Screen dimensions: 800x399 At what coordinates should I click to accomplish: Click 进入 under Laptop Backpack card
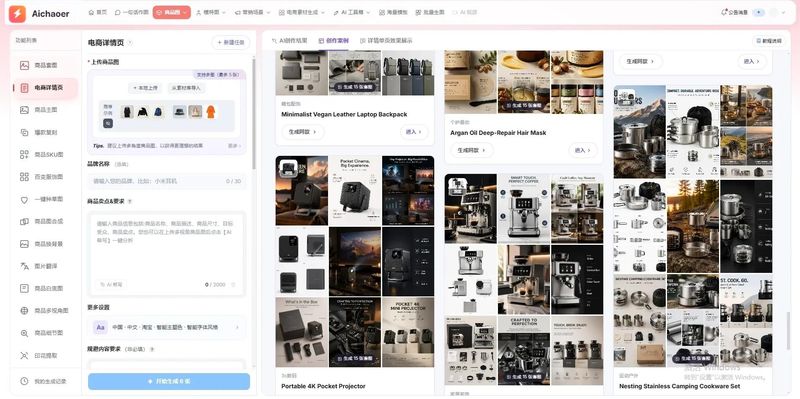coord(414,132)
